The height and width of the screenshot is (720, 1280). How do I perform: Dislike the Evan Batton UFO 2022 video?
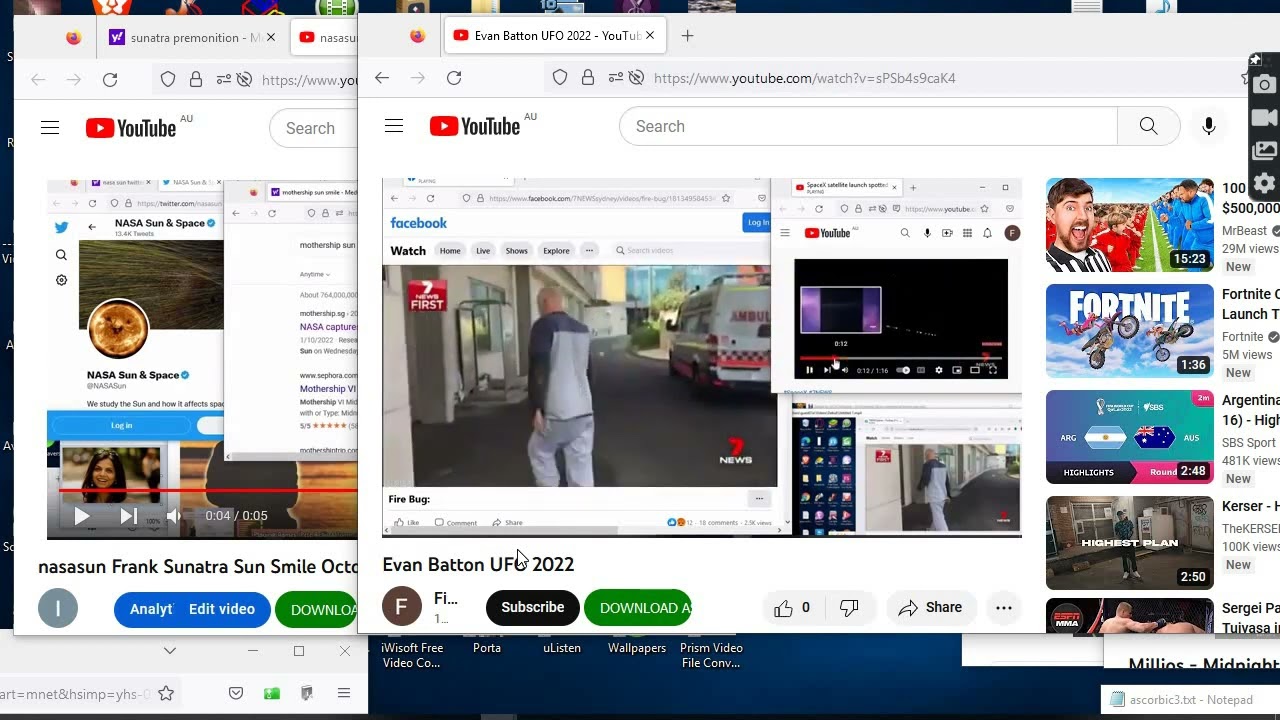[849, 607]
